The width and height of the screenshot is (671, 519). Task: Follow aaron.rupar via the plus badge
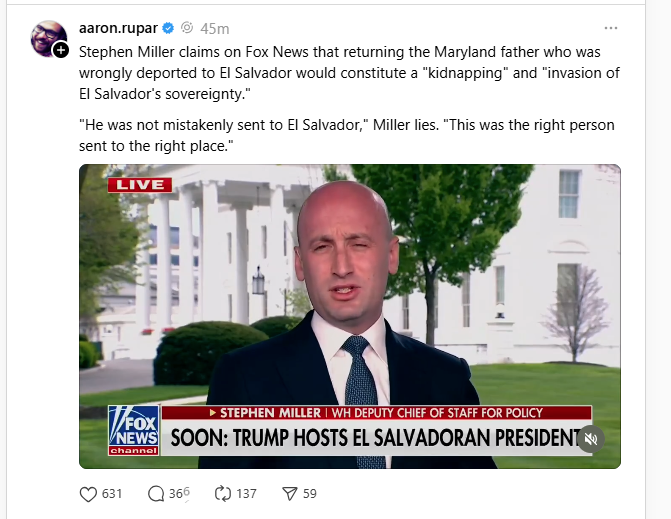pos(61,50)
